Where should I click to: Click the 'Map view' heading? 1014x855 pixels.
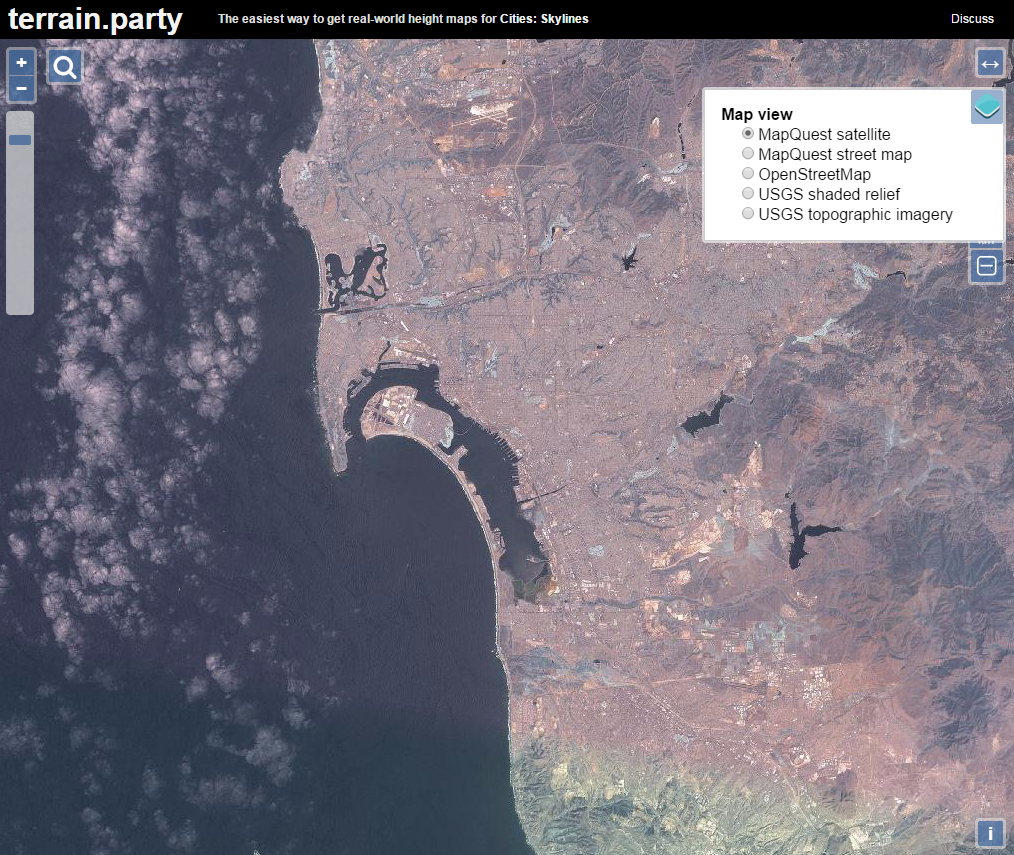pos(757,114)
